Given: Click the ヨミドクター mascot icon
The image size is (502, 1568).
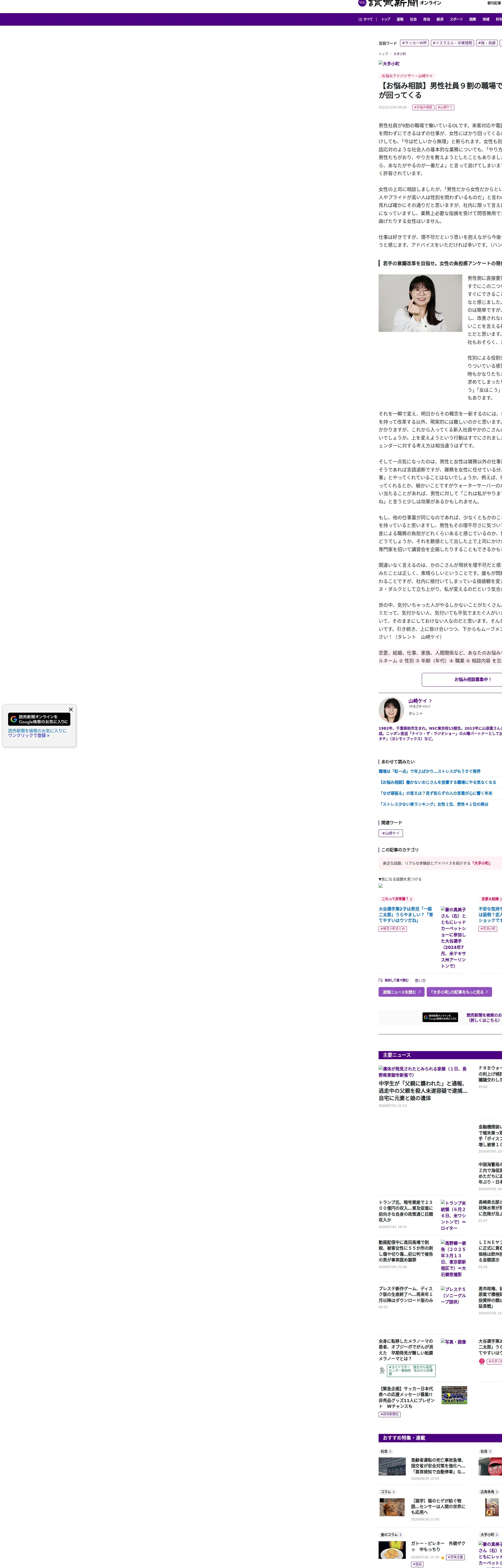Looking at the screenshot, I should 382,1370.
